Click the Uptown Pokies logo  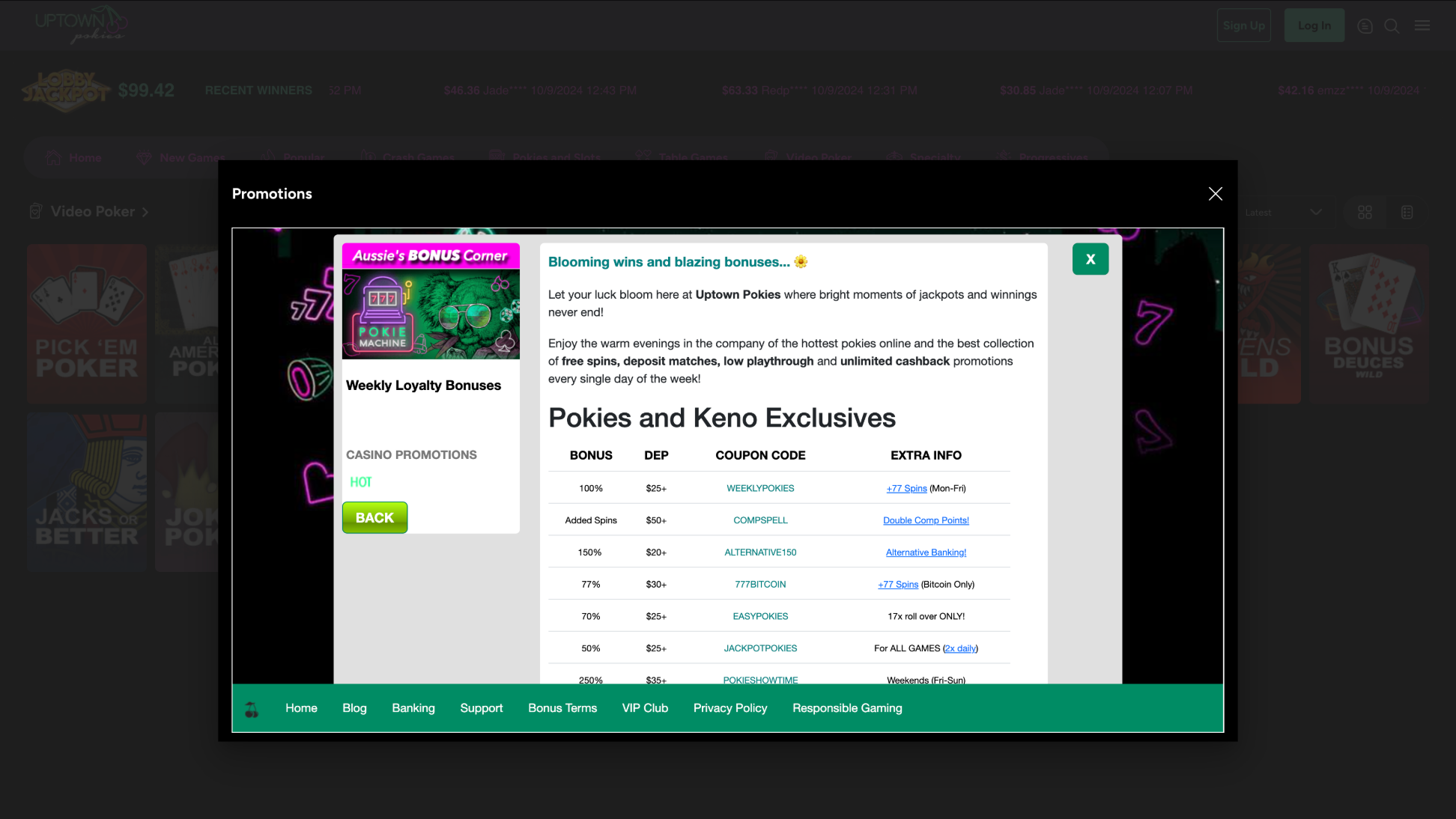80,25
